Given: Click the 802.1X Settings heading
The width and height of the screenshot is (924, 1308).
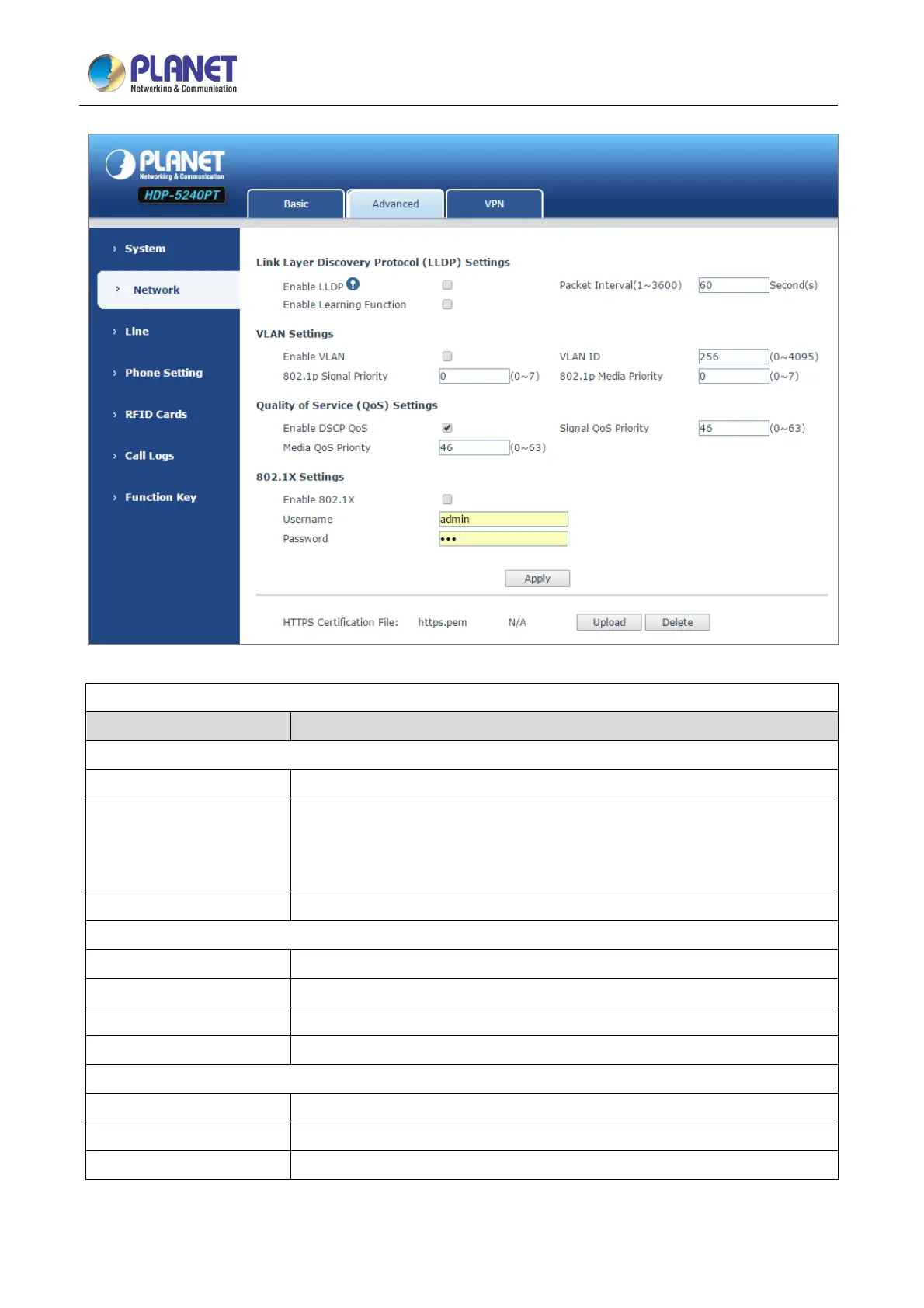Looking at the screenshot, I should click(x=300, y=477).
